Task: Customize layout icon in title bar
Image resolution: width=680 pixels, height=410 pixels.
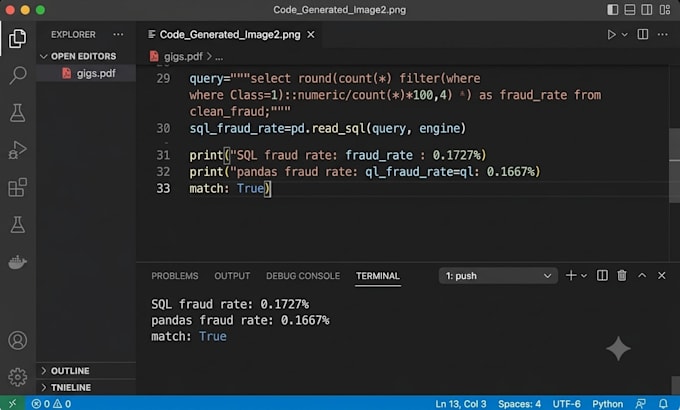Action: pyautogui.click(x=665, y=10)
